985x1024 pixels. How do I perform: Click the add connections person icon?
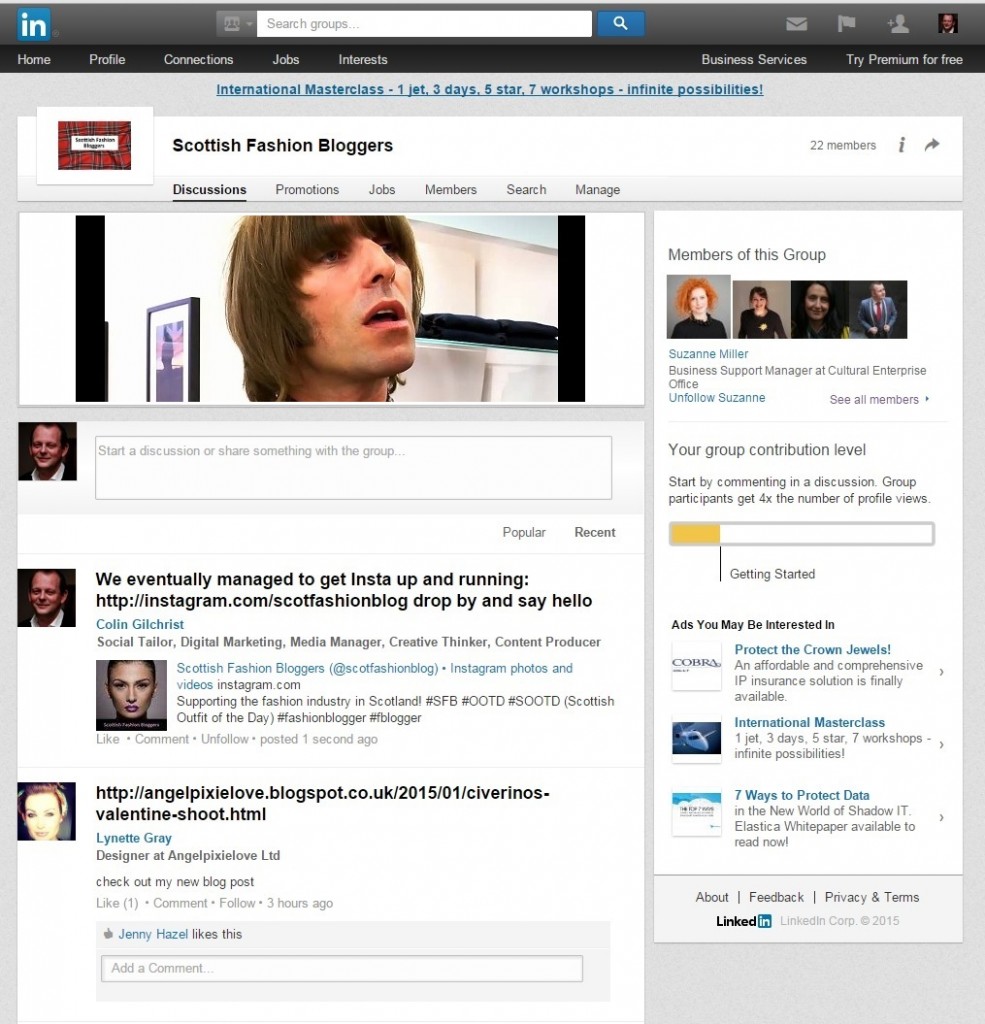pos(898,24)
